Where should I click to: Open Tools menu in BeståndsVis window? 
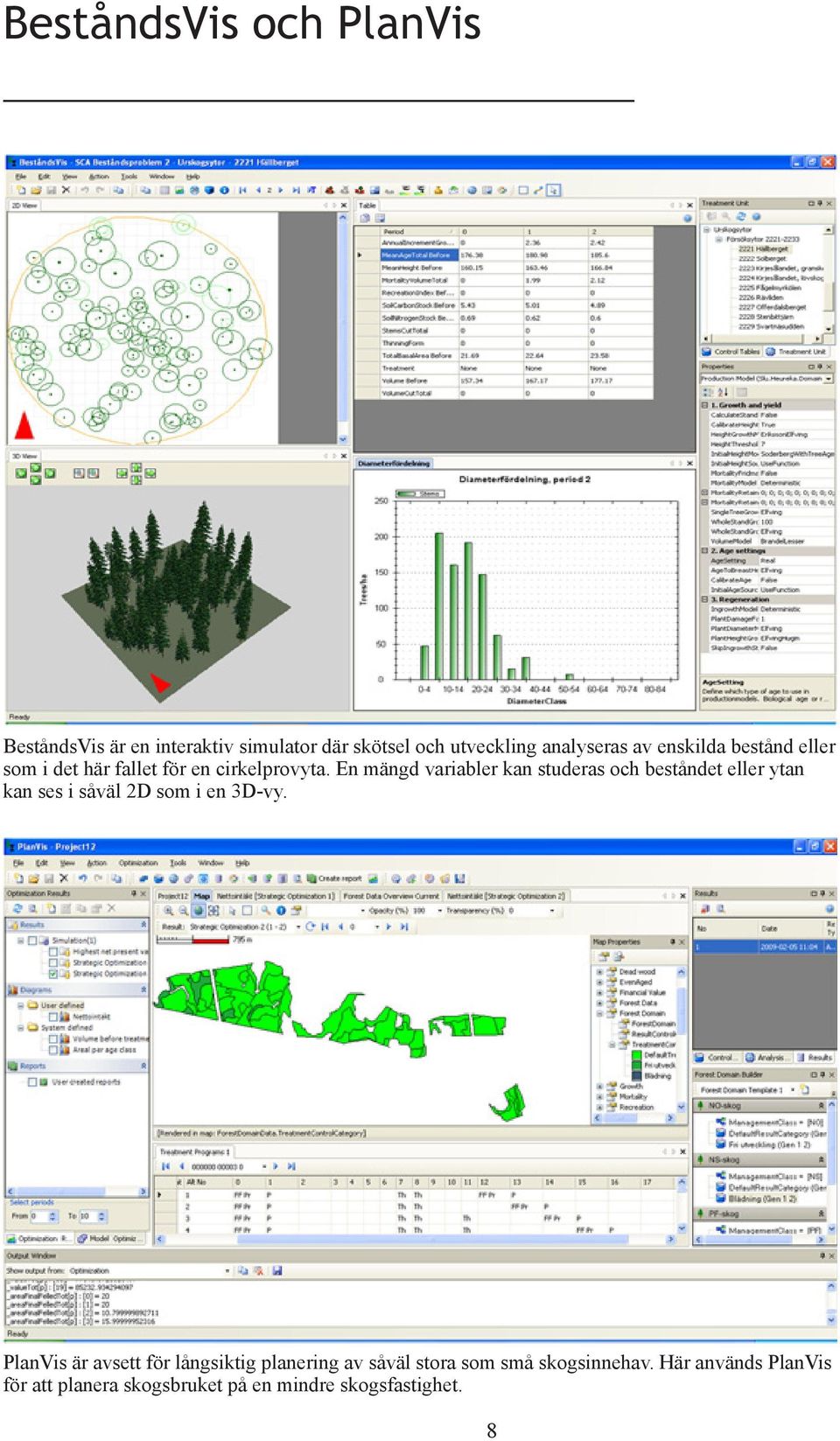129,177
